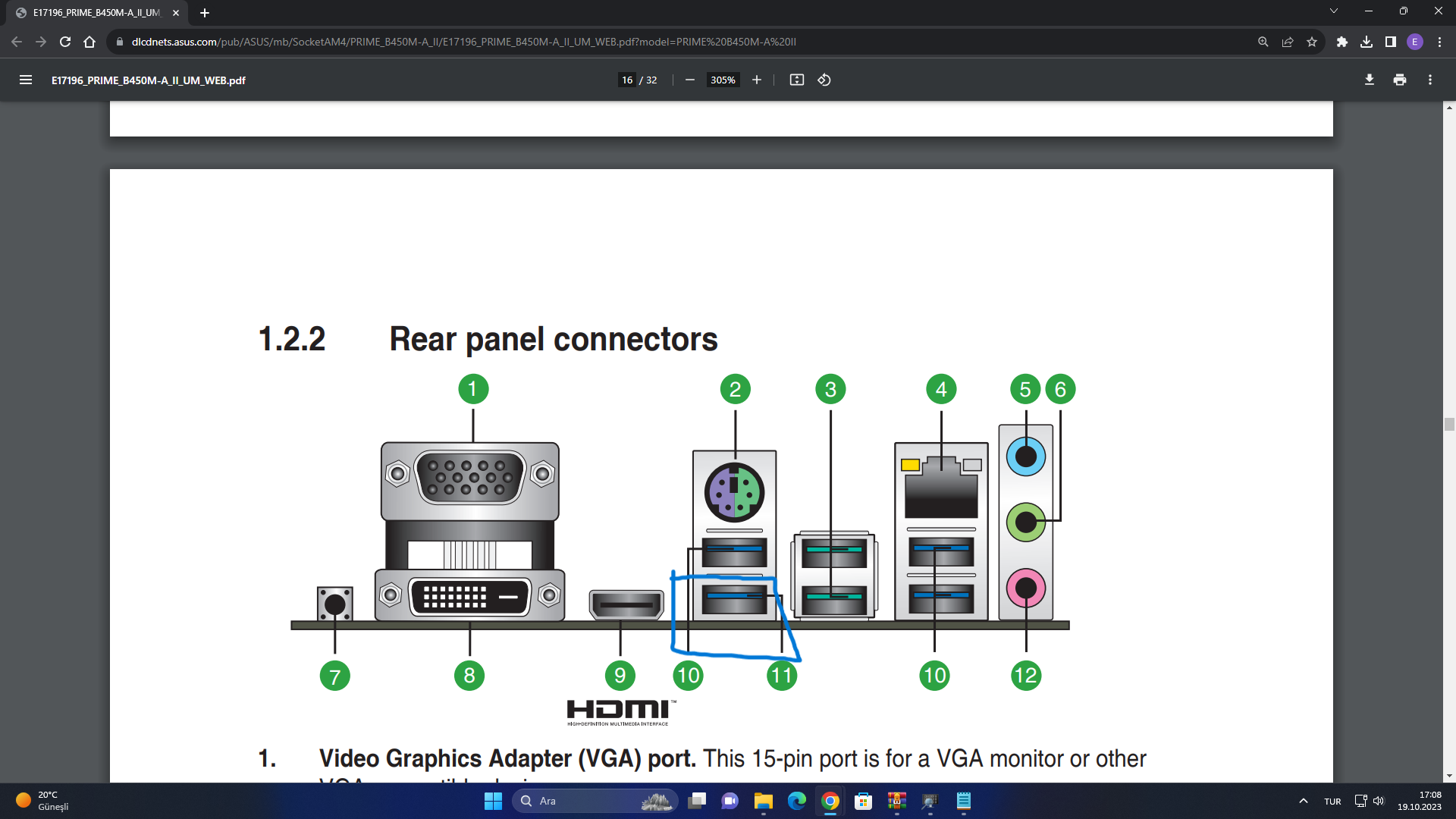Click the taskbar search box Ara
This screenshot has height=819, width=1456.
[595, 801]
